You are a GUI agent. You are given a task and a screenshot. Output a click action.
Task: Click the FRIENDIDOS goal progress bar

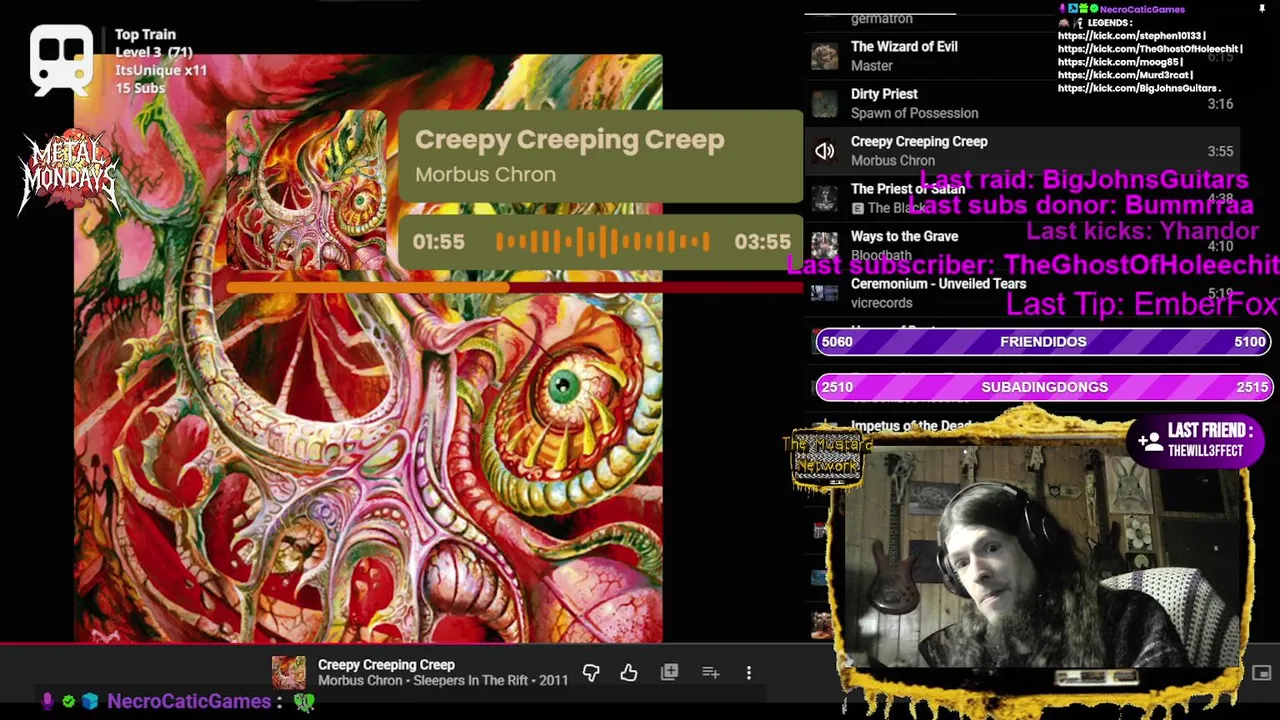[x=1043, y=342]
